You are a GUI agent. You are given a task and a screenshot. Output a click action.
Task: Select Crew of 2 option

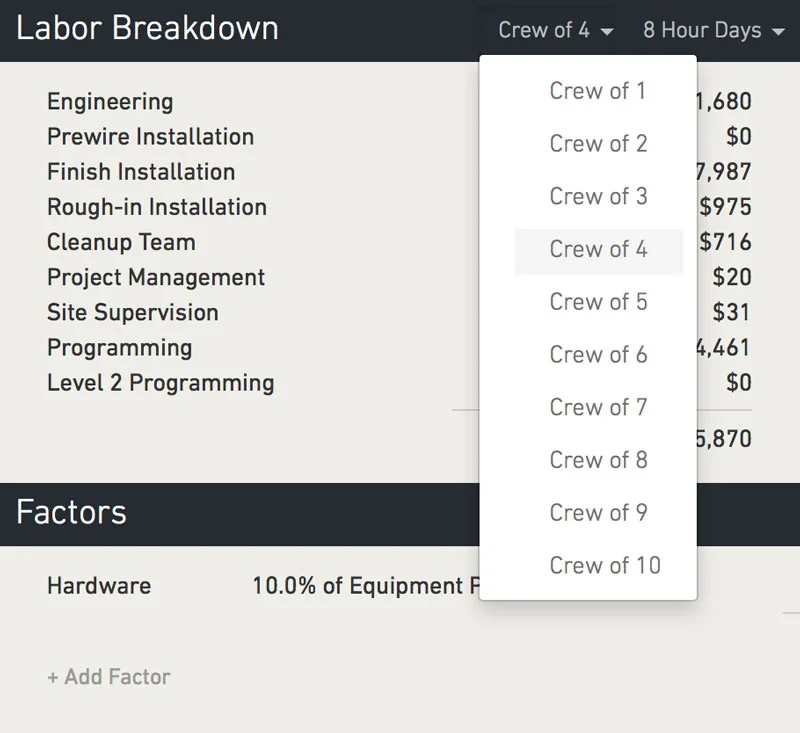[598, 144]
